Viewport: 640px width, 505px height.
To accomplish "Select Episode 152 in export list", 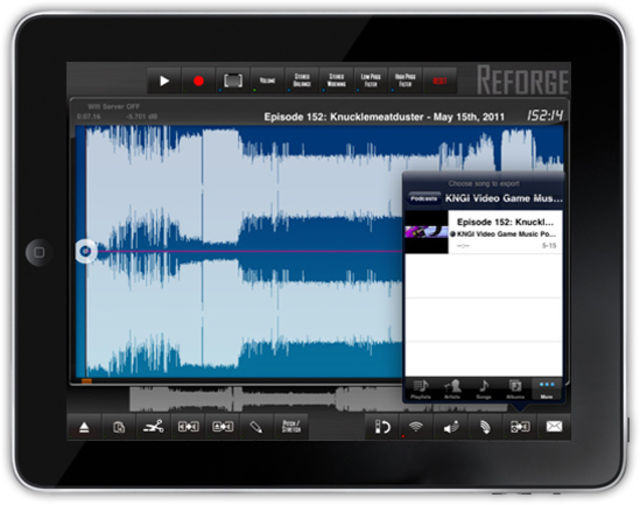I will (484, 232).
